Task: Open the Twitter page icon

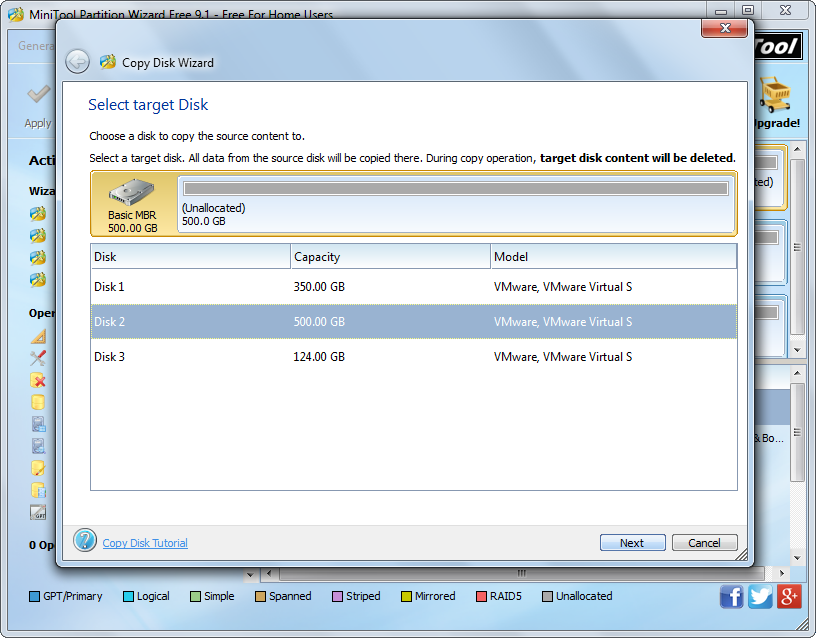Action: [760, 596]
